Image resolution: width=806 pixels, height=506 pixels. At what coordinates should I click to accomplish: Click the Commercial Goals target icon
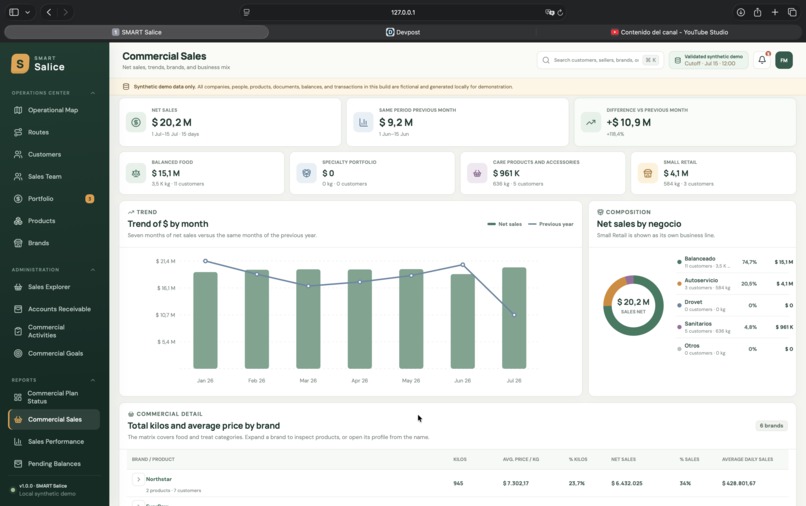click(18, 353)
